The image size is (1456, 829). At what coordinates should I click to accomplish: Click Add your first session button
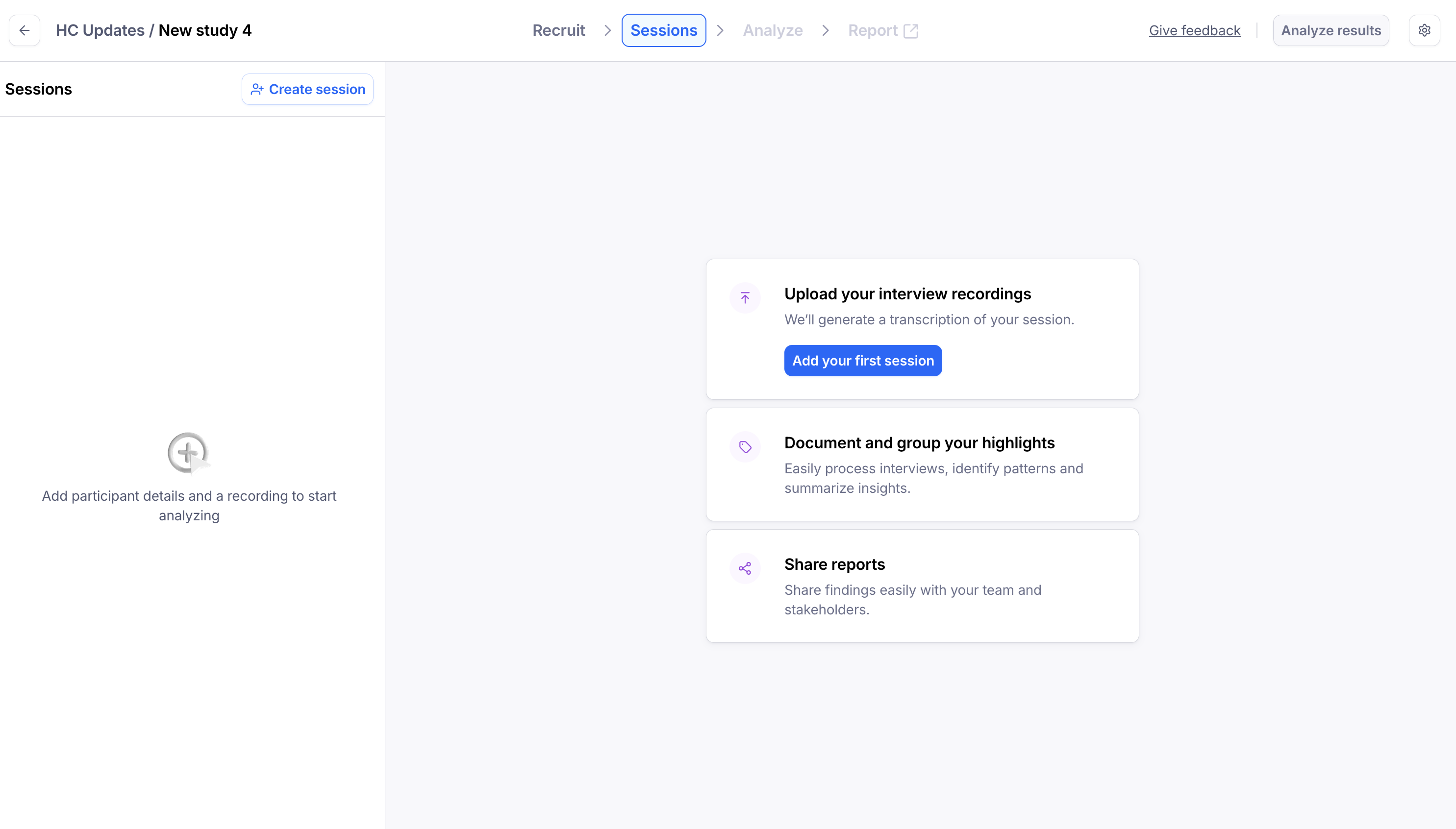[862, 361]
